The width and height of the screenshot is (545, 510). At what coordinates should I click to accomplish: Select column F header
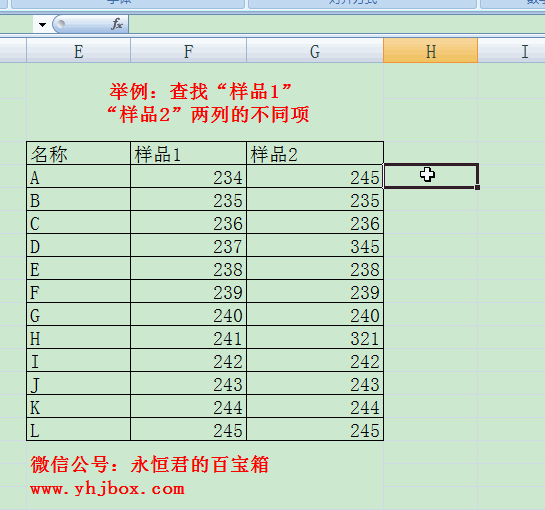pyautogui.click(x=188, y=51)
